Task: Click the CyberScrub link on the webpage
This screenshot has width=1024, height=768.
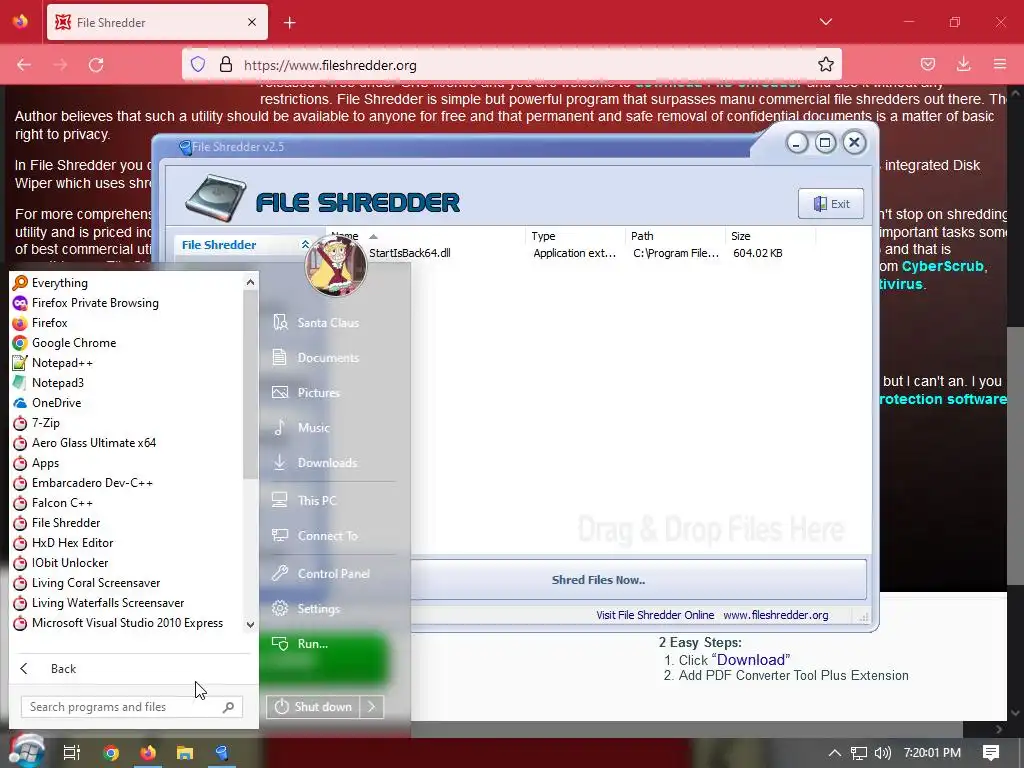Action: (x=942, y=266)
